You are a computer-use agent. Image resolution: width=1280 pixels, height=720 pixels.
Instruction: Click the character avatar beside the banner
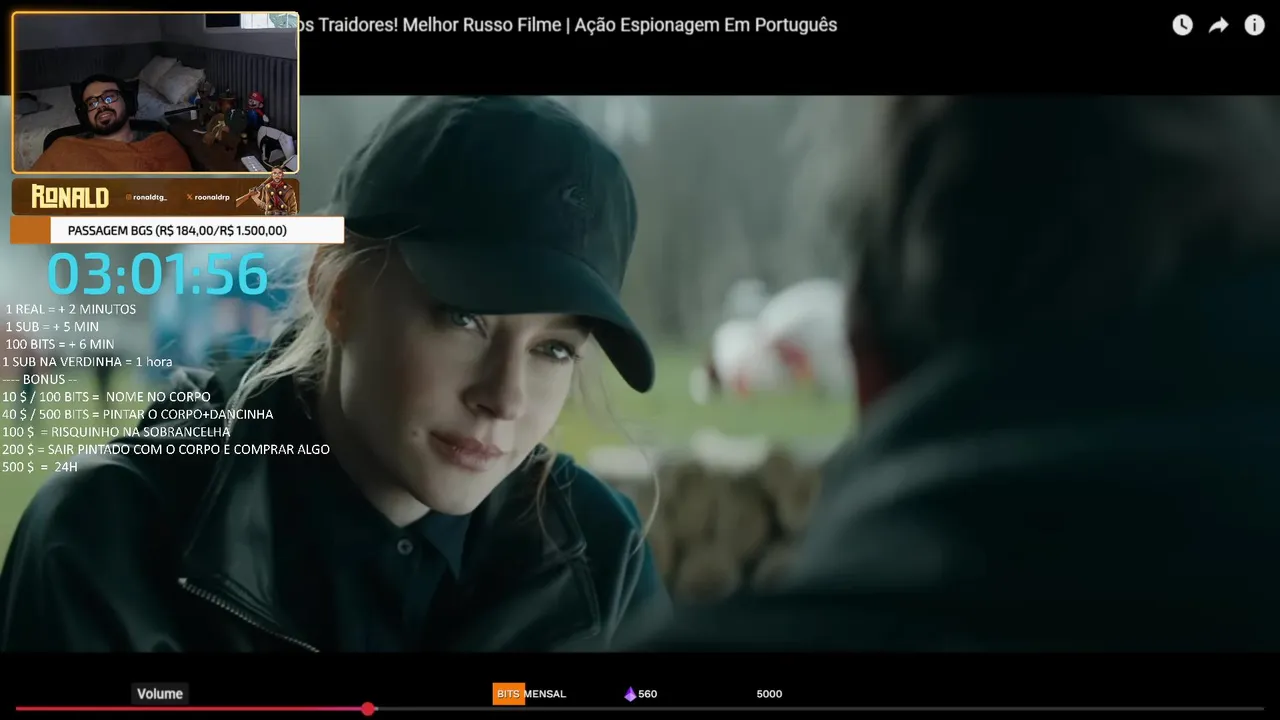(x=270, y=190)
